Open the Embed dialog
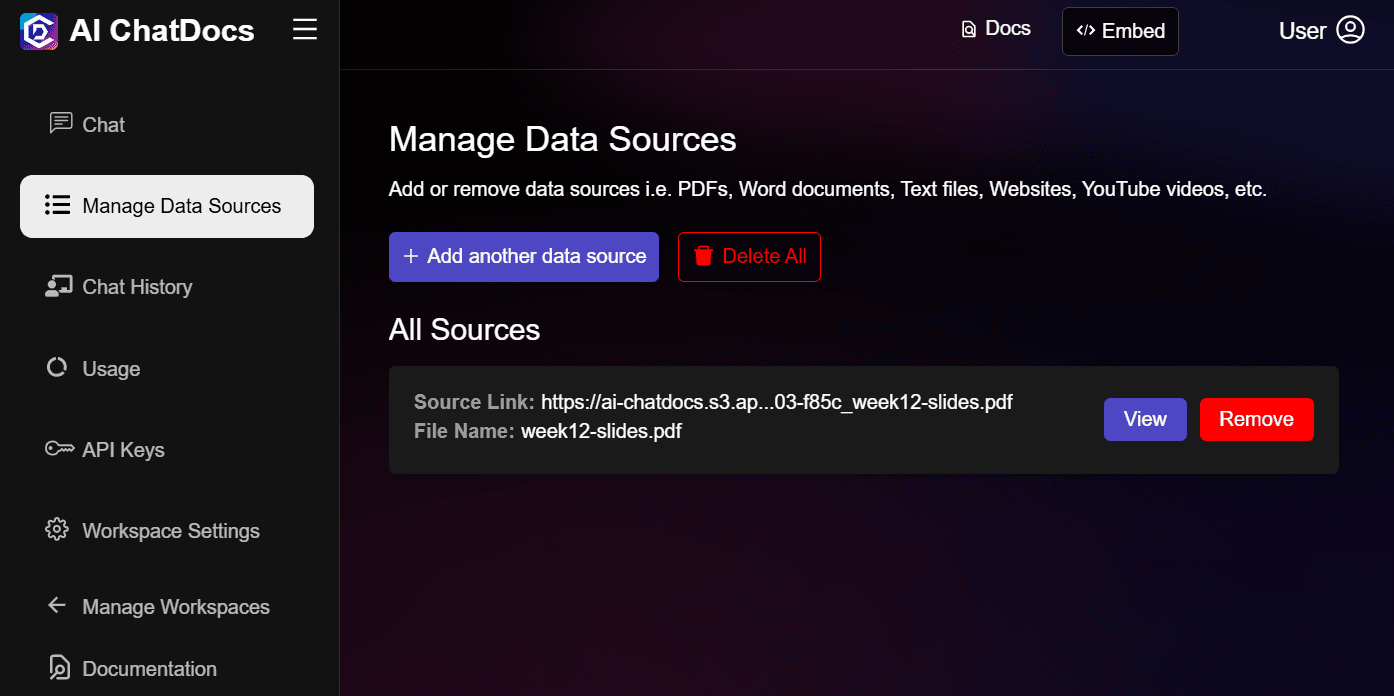 (1120, 31)
